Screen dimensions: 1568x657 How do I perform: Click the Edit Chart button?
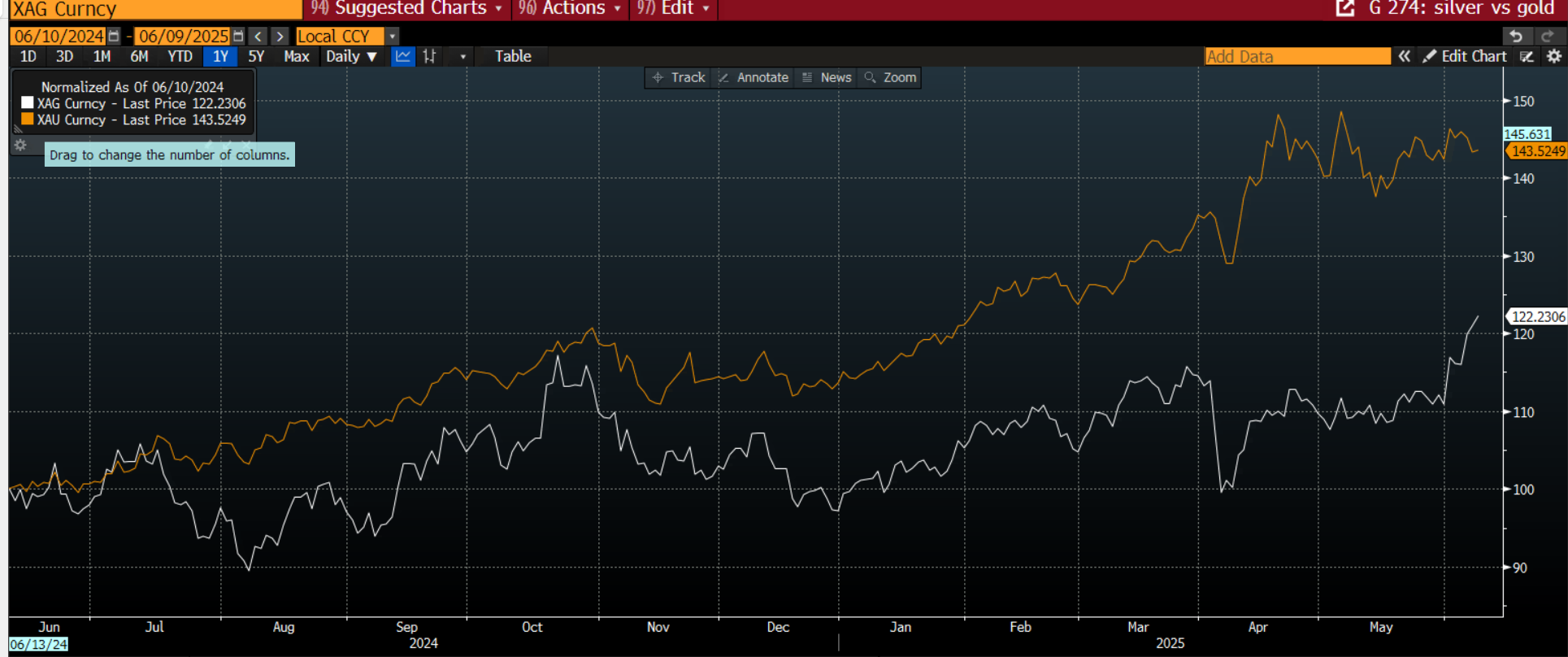tap(1465, 56)
